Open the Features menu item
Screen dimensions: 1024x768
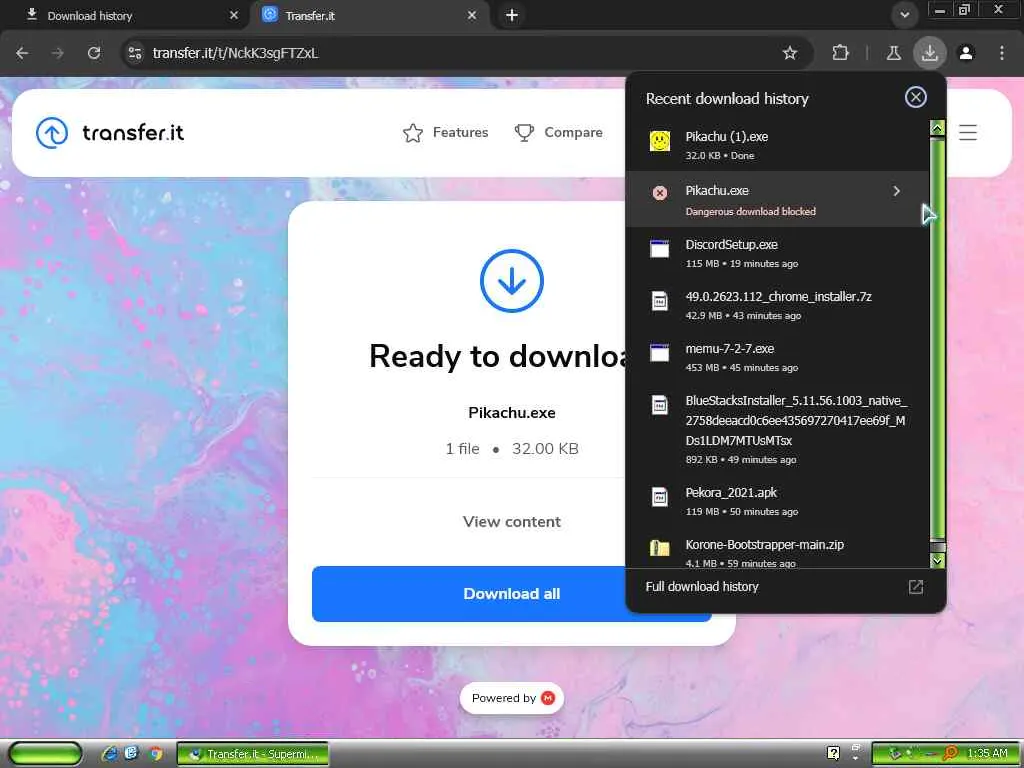click(446, 133)
